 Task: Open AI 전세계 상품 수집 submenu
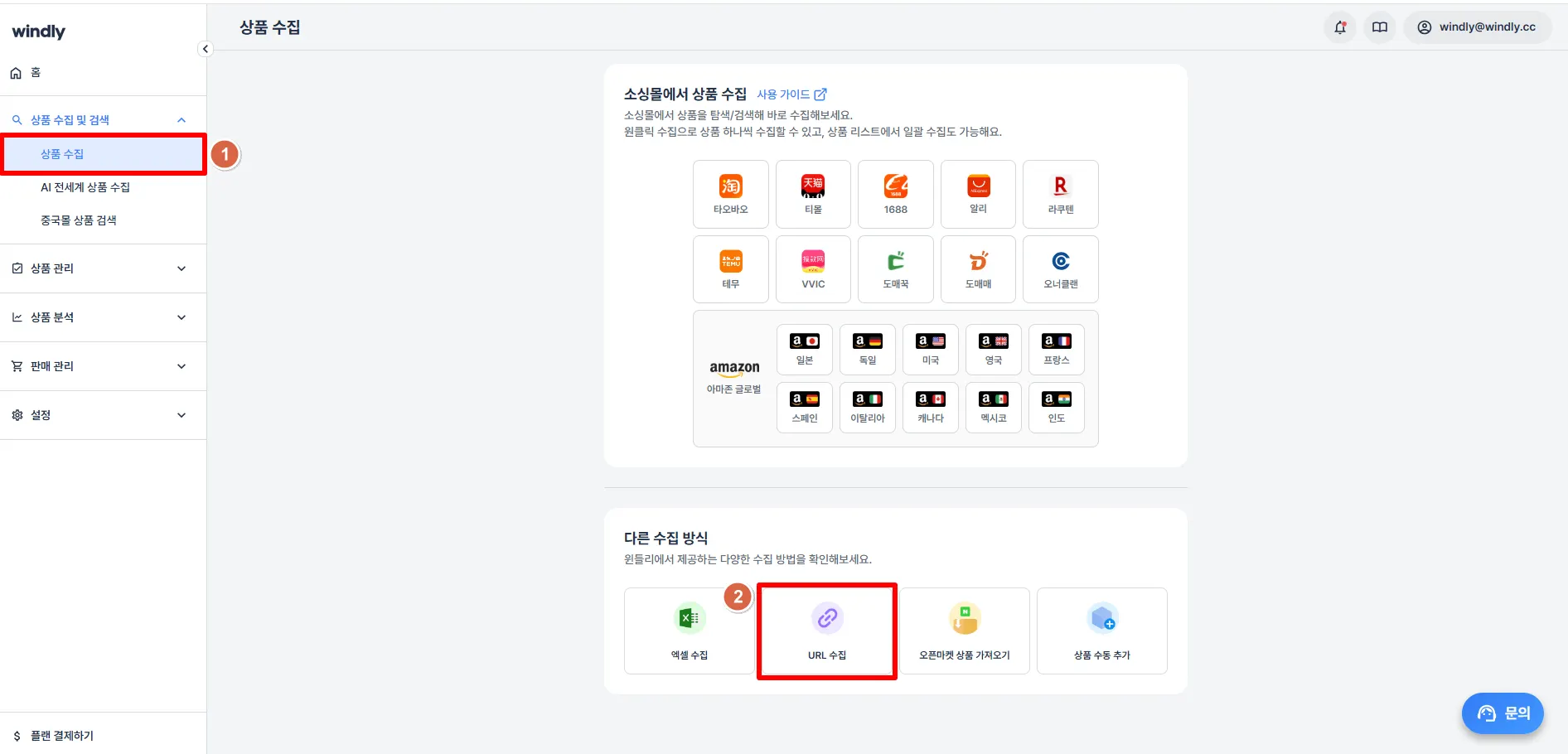click(103, 187)
